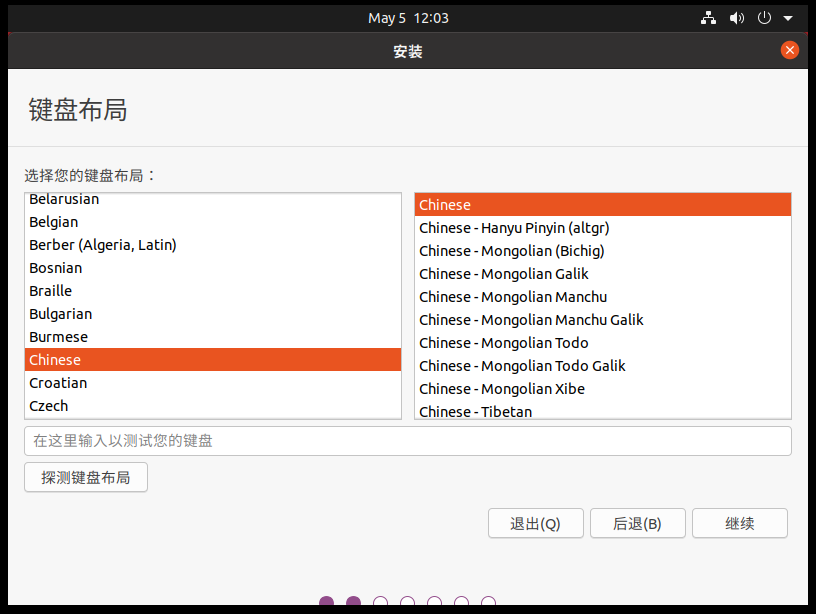Click 继续 to continue installation
Screen dimensions: 816x614
tap(740, 523)
